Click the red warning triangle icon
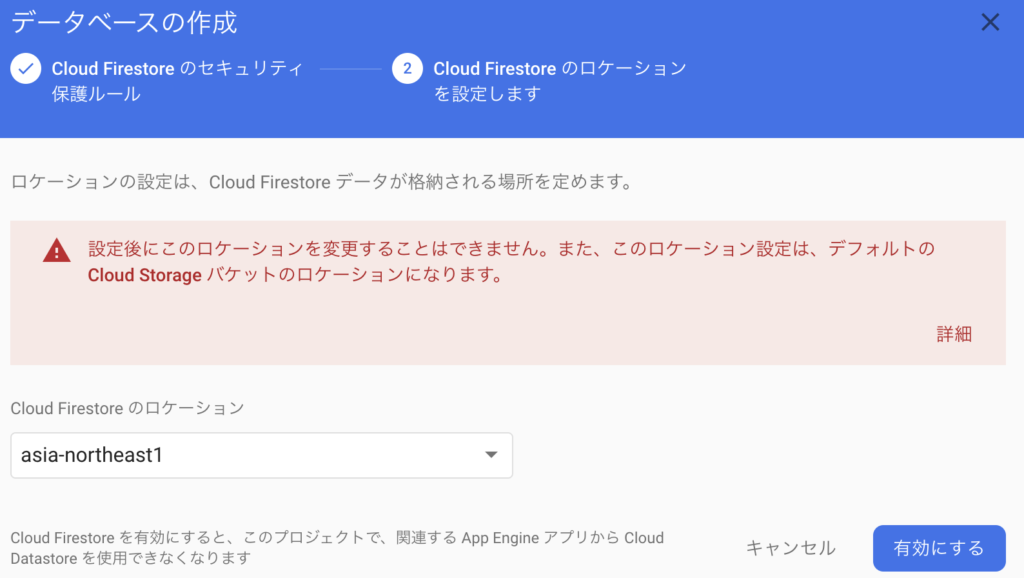The image size is (1024, 578). [57, 251]
